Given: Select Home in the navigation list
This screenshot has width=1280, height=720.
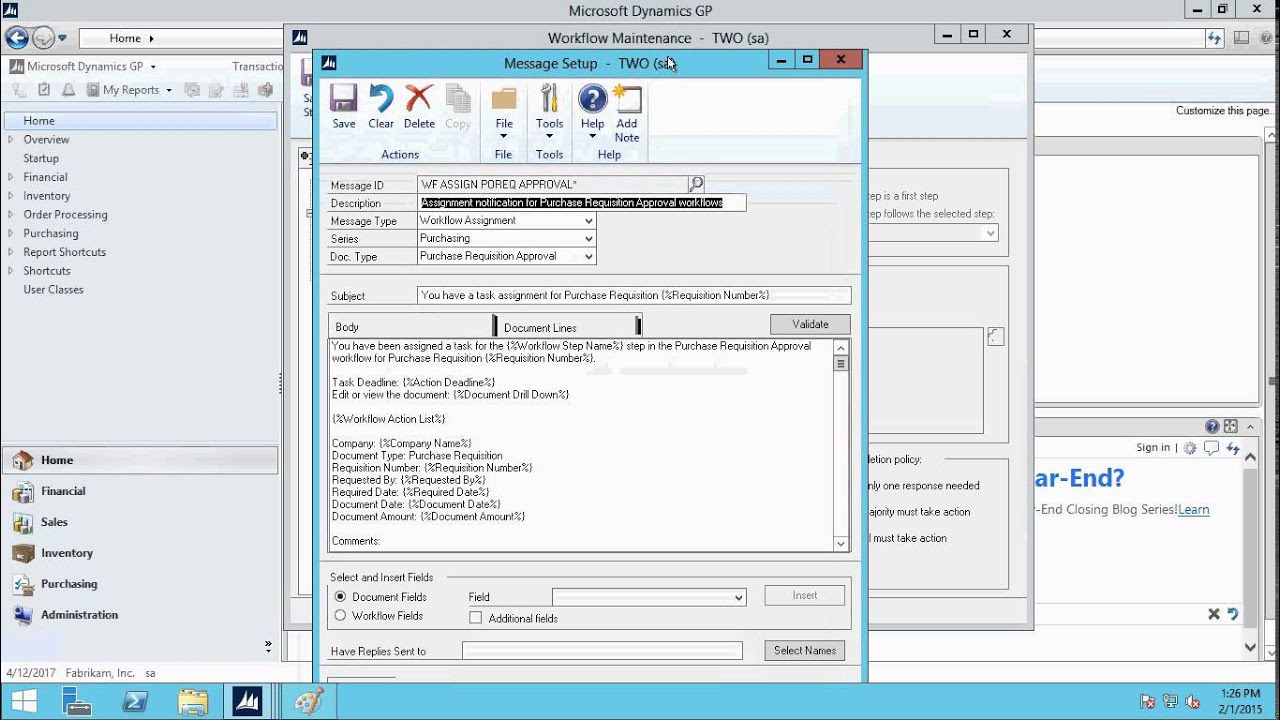Looking at the screenshot, I should [139, 121].
